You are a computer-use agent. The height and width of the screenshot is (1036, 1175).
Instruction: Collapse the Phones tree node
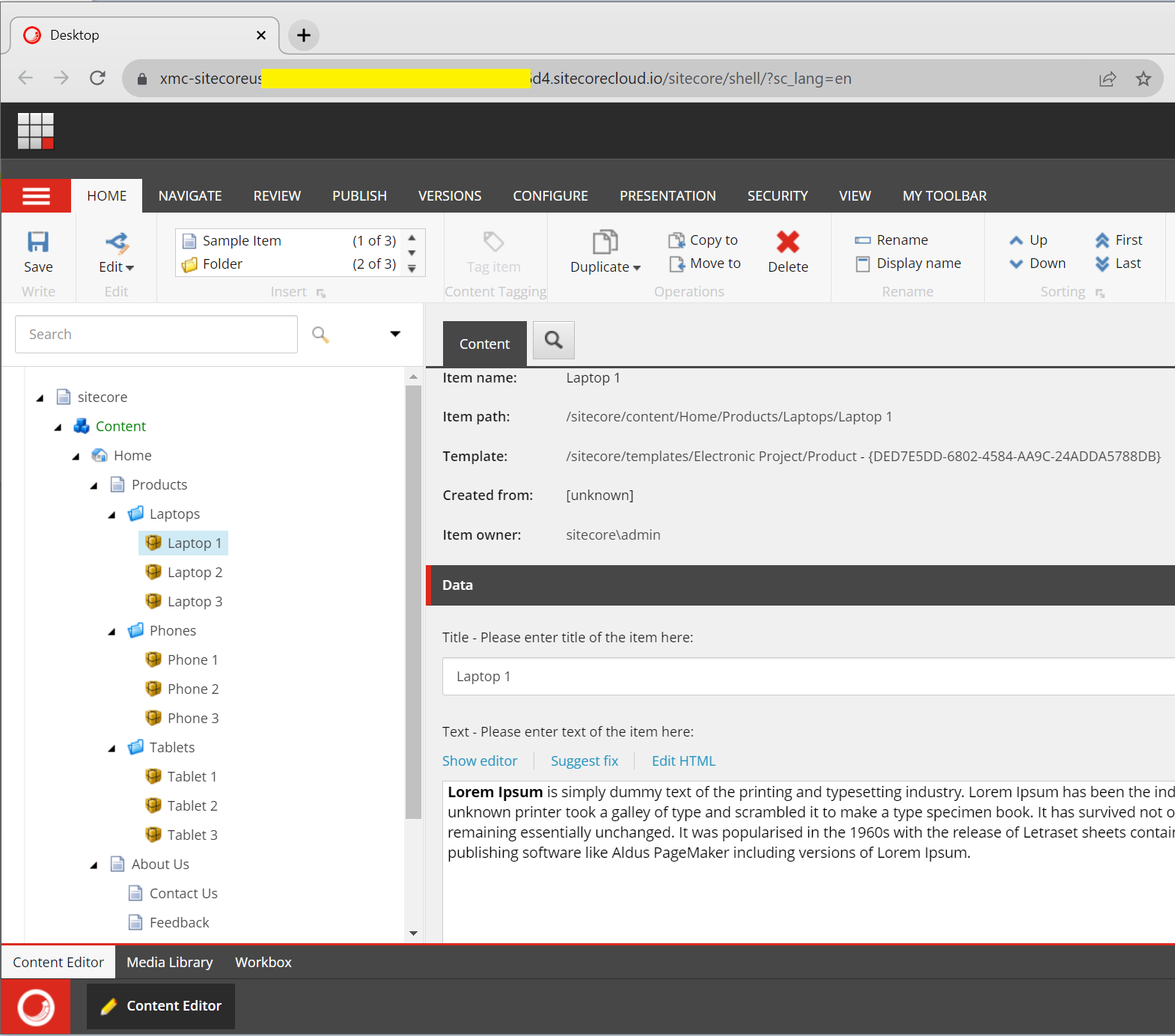tap(112, 632)
